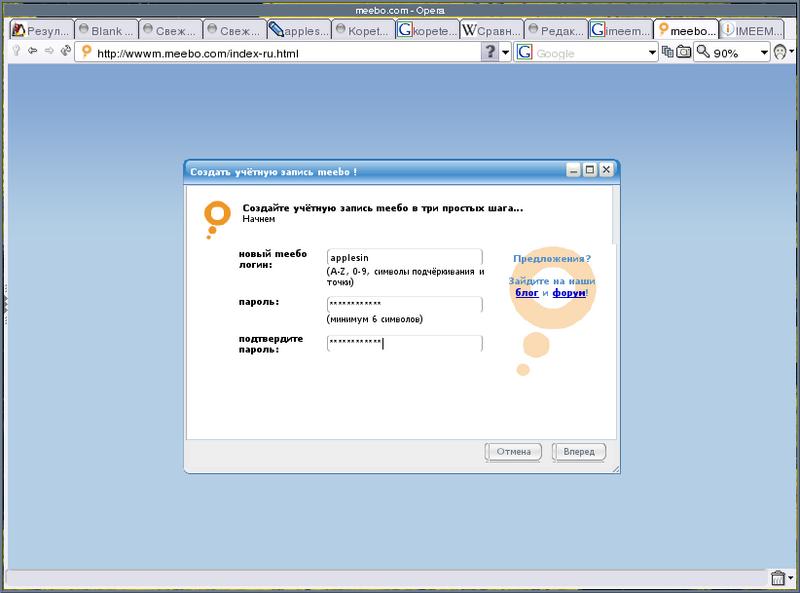
Task: Open the форум link
Action: (568, 293)
